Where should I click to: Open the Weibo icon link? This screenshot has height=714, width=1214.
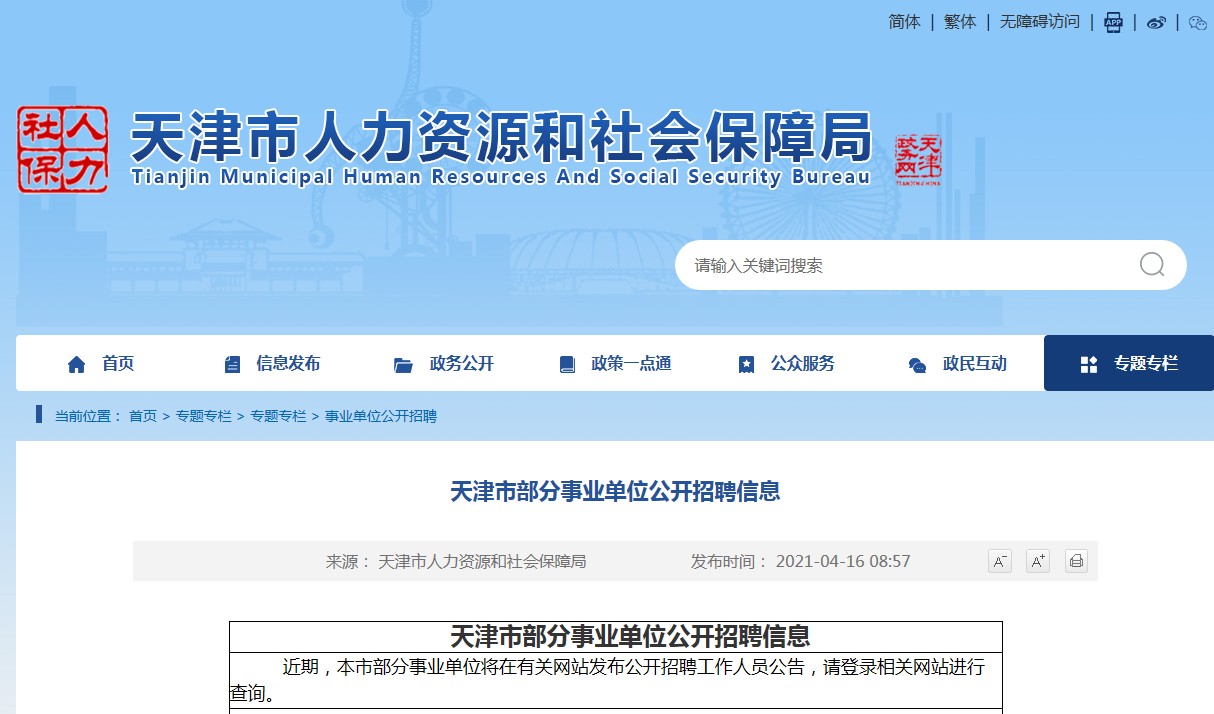pos(1156,22)
